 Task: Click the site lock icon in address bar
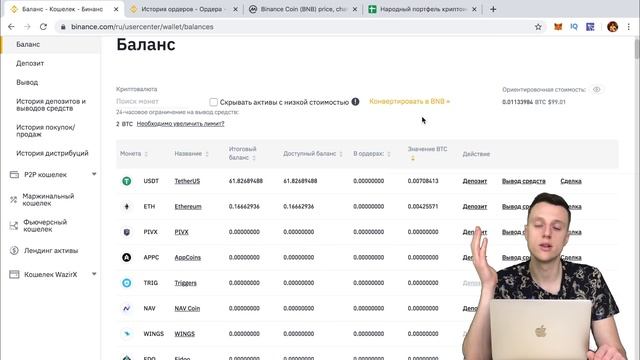63,27
